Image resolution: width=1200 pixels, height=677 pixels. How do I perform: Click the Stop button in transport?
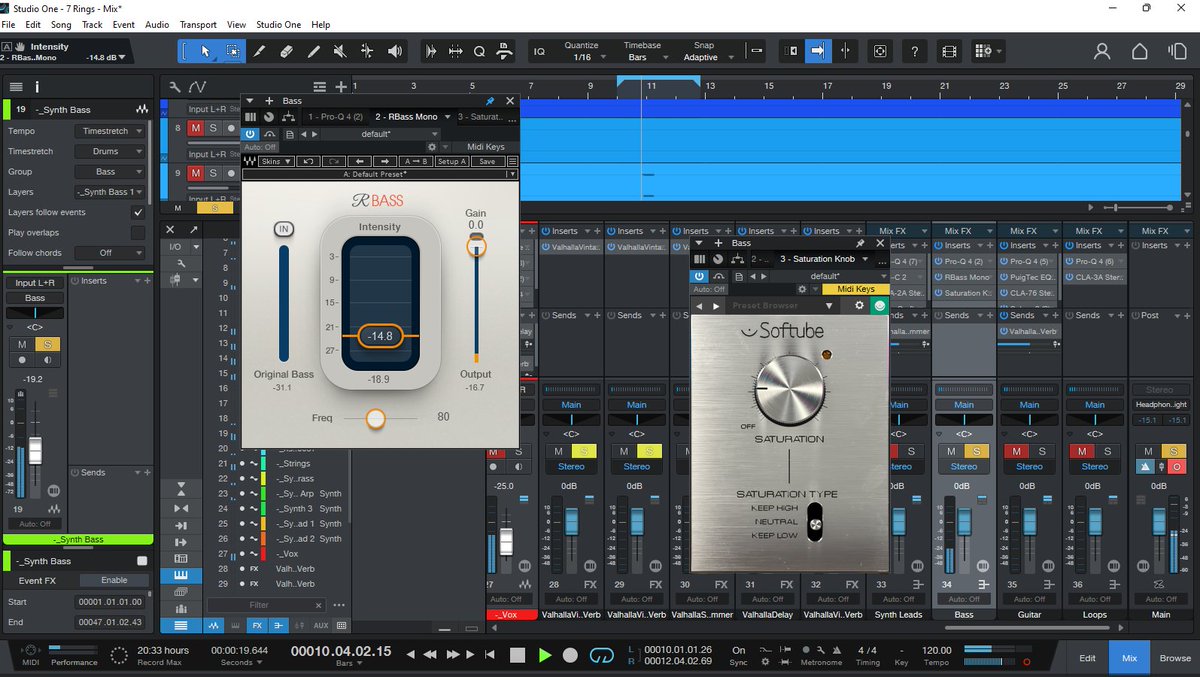coord(517,655)
